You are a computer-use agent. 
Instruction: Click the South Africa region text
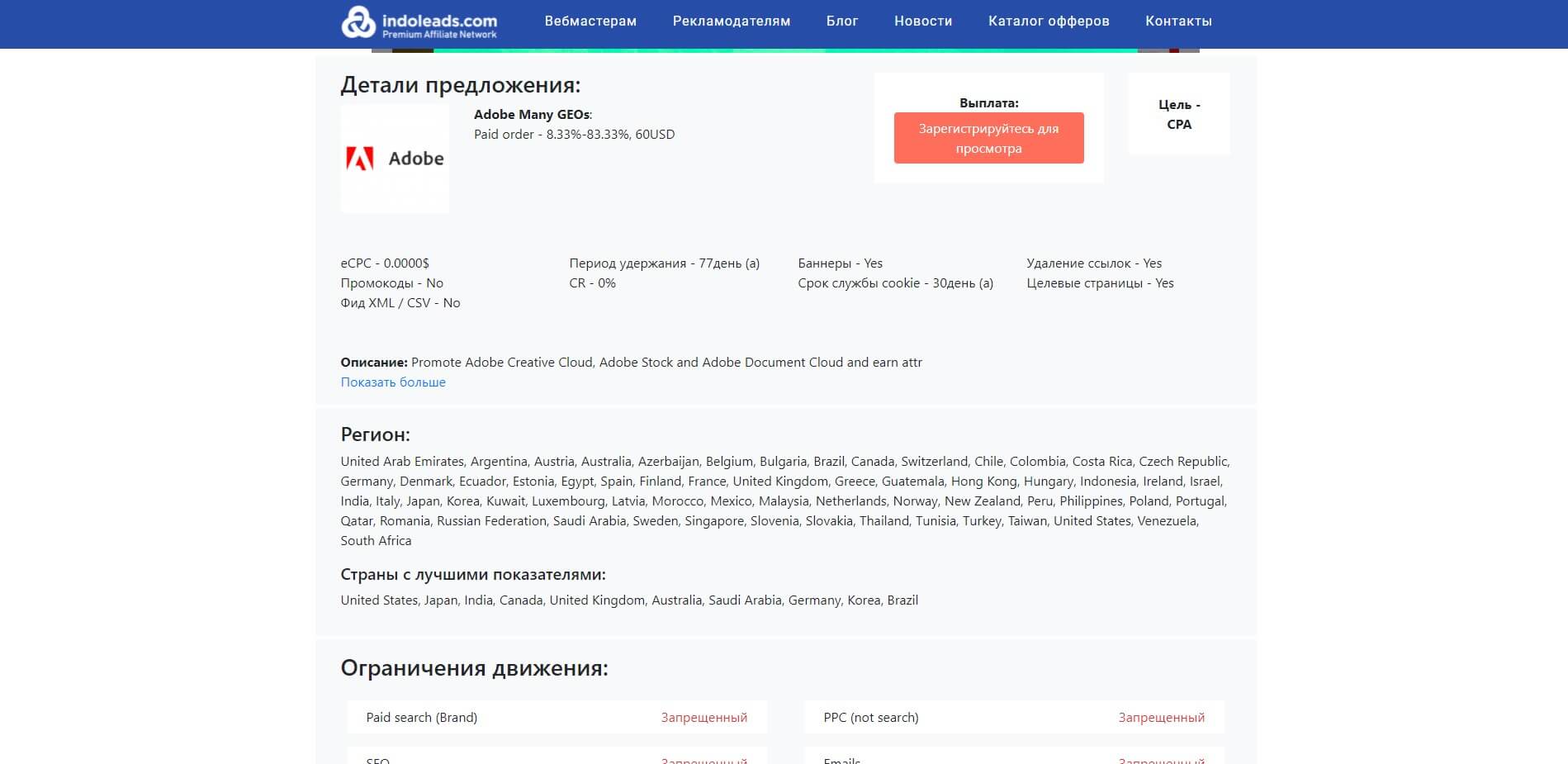point(376,541)
